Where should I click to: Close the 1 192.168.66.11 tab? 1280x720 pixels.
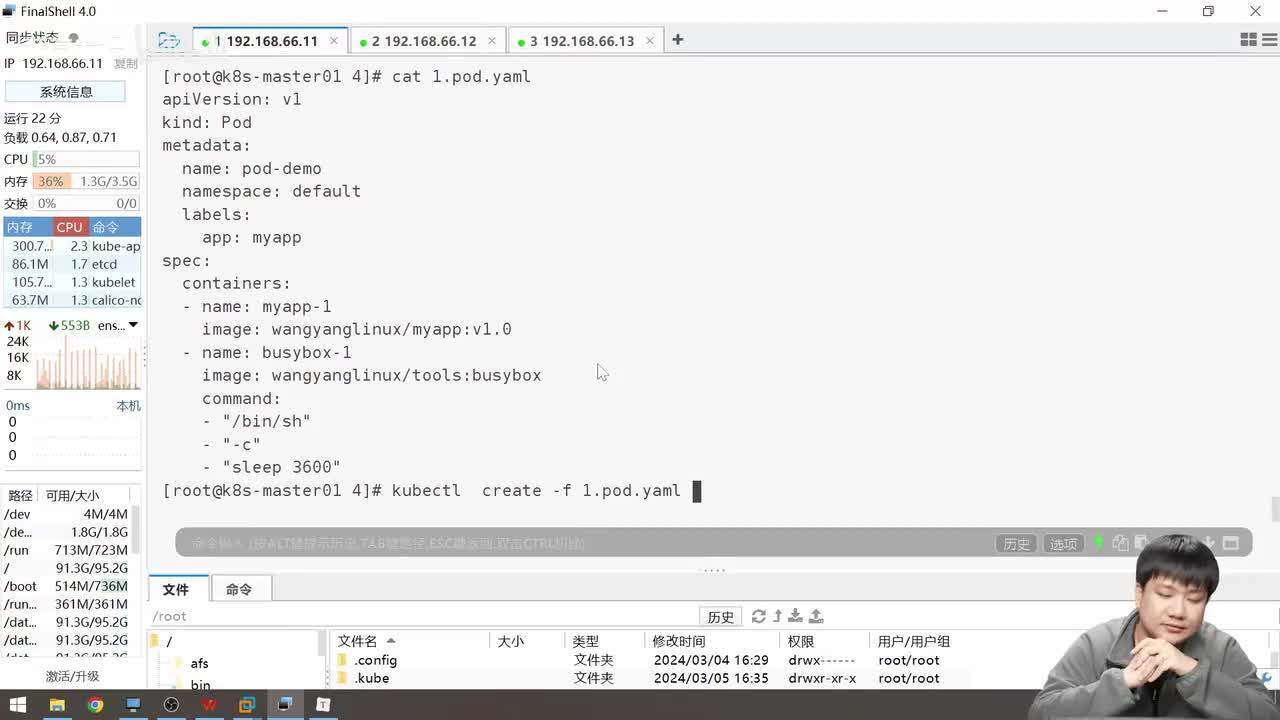click(x=334, y=41)
